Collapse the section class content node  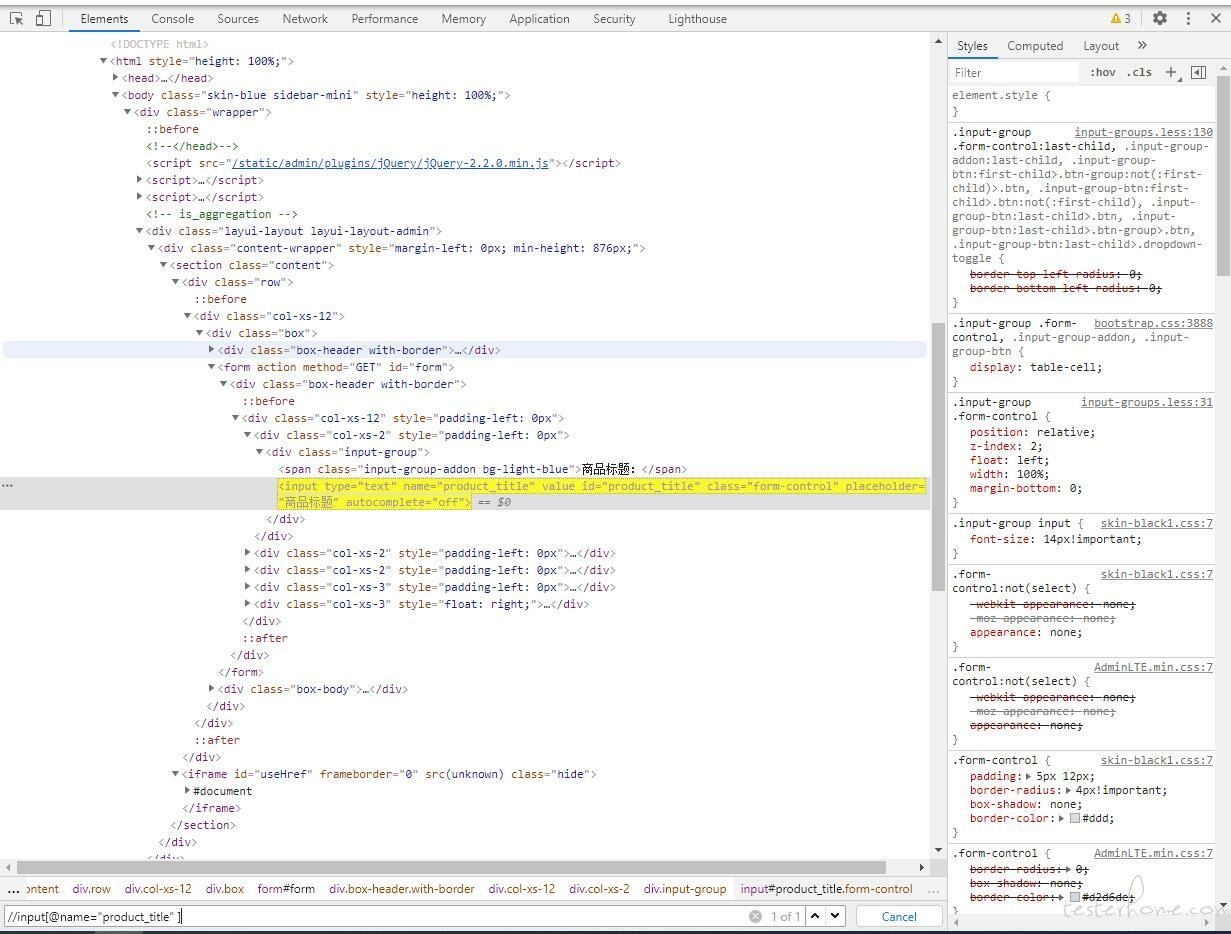tap(164, 265)
